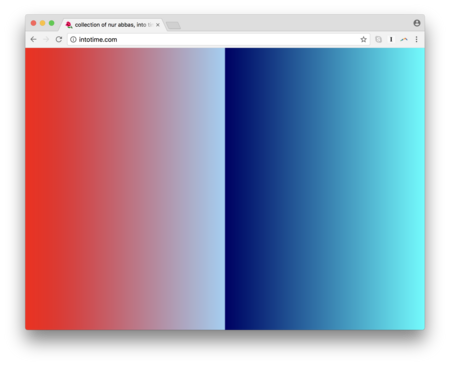The width and height of the screenshot is (450, 366).
Task: Open the copy-pages extension icon
Action: pyautogui.click(x=378, y=39)
